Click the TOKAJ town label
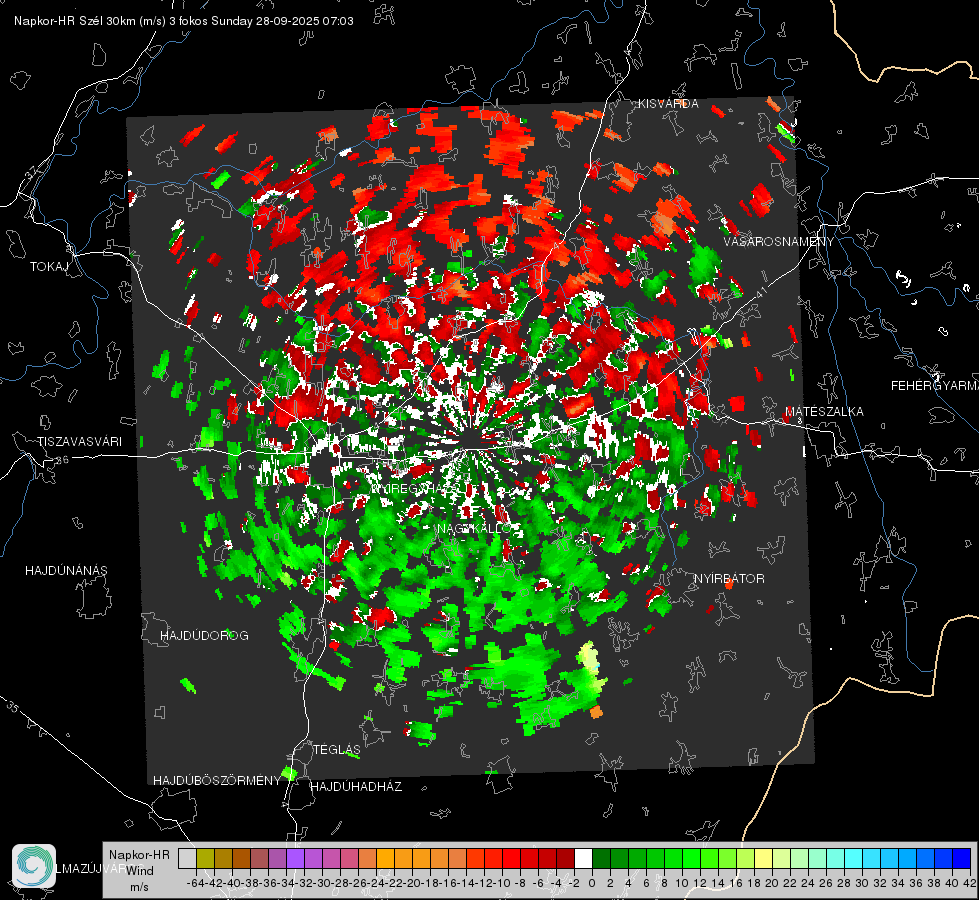 pos(49,267)
